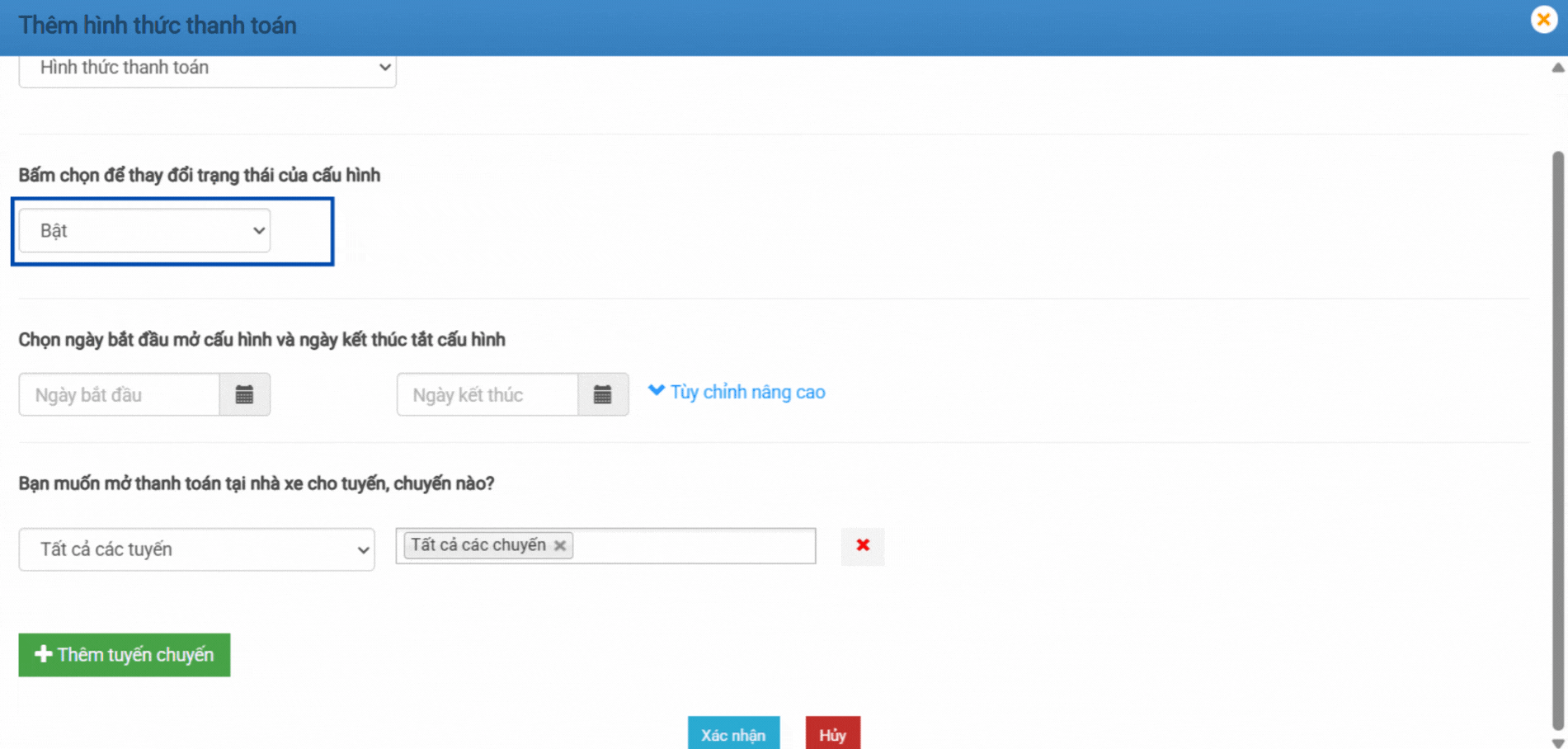Focus the 'Ngày bắt đầu' date field

pos(120,395)
